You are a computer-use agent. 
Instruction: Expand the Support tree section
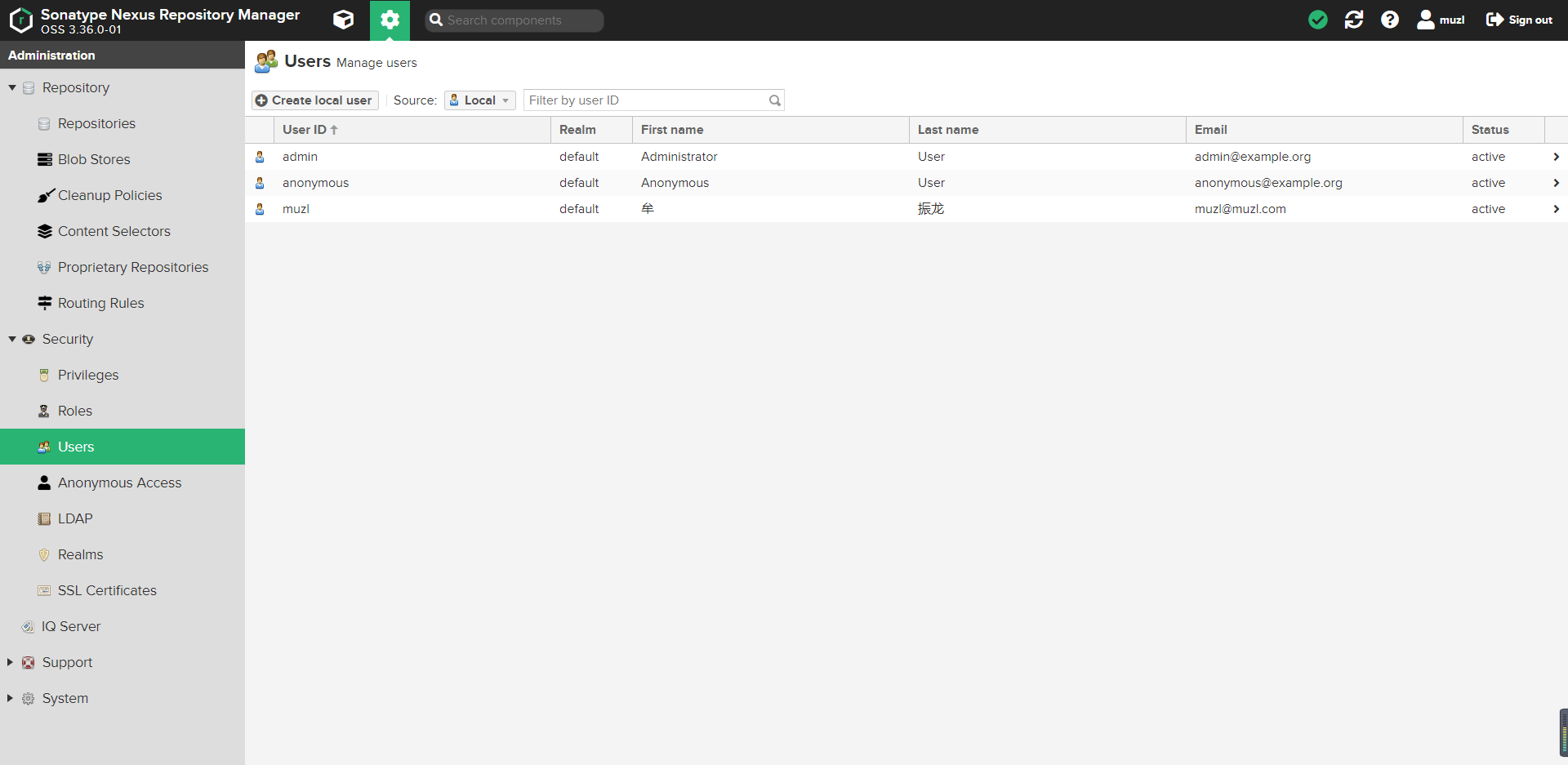10,662
